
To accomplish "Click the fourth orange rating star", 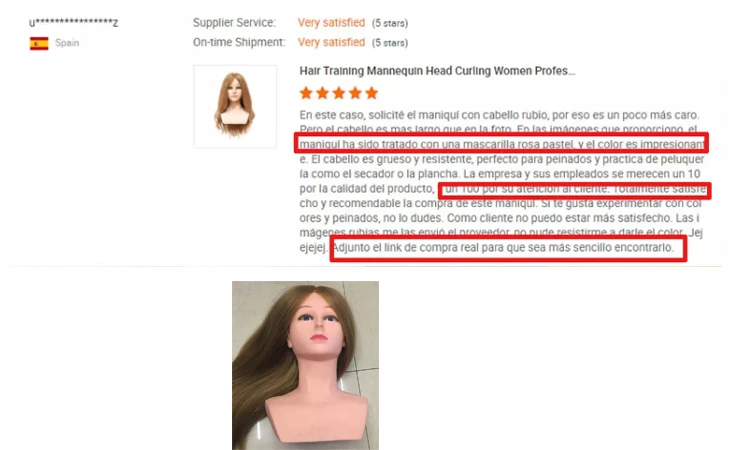I will [x=355, y=93].
